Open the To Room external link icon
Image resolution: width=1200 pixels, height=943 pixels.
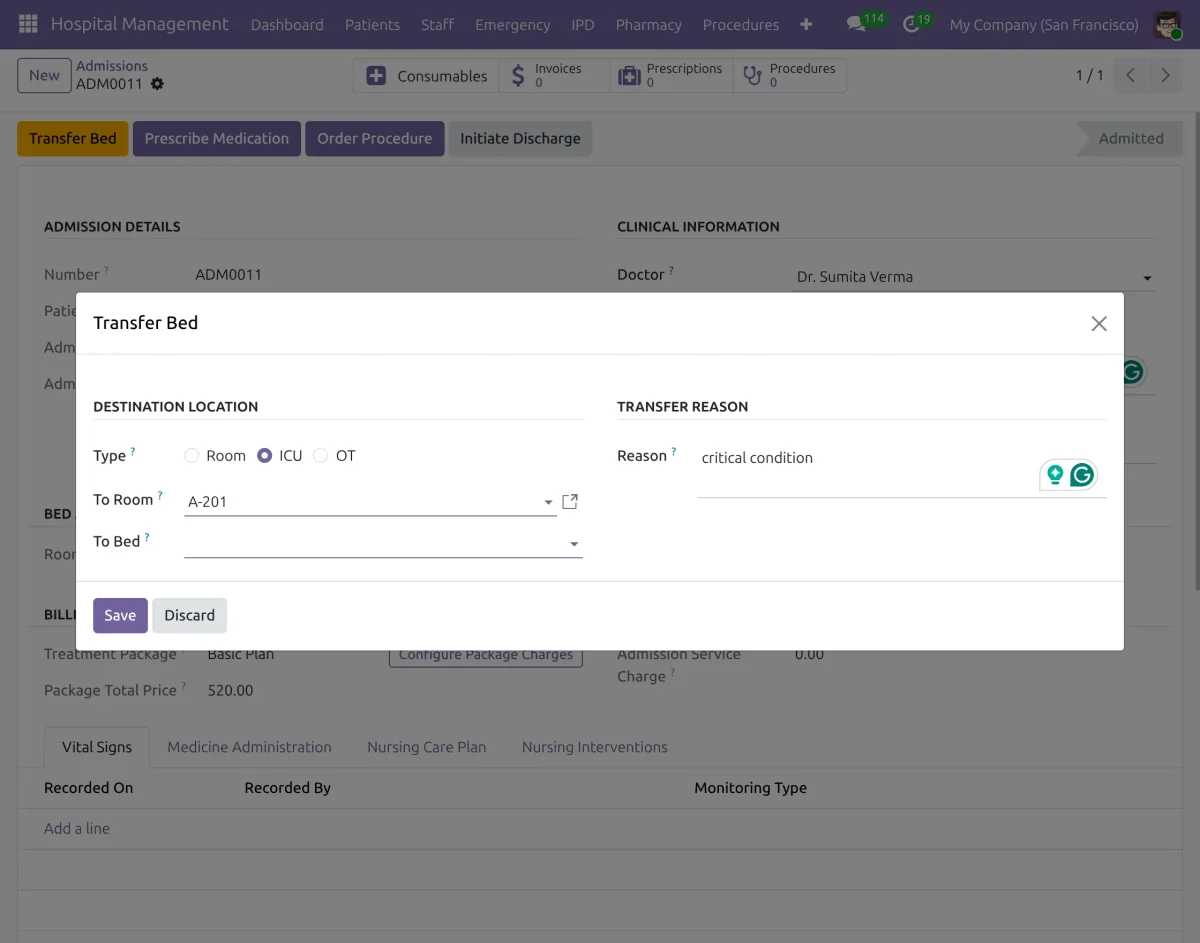point(570,501)
